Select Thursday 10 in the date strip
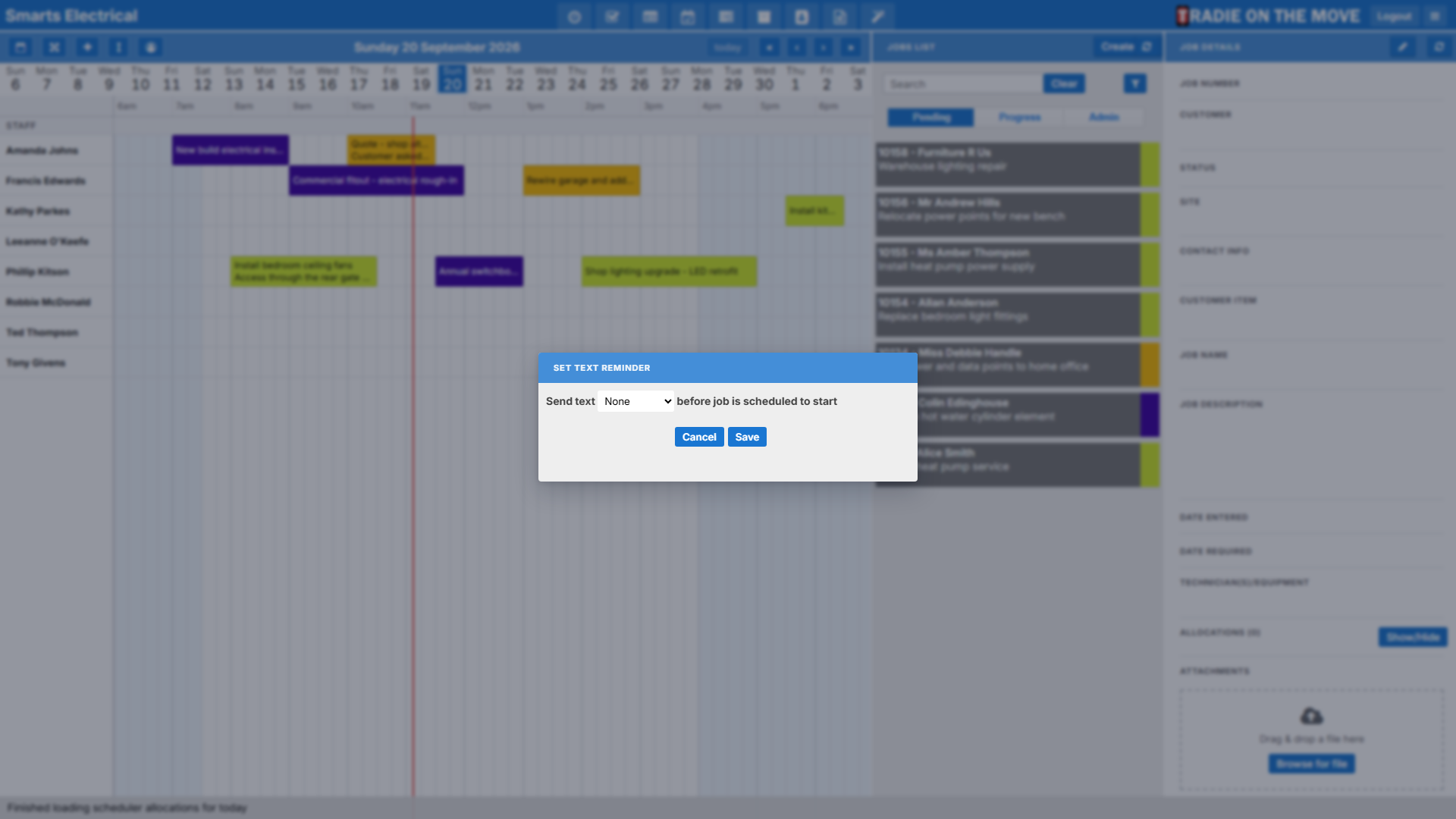 point(140,79)
